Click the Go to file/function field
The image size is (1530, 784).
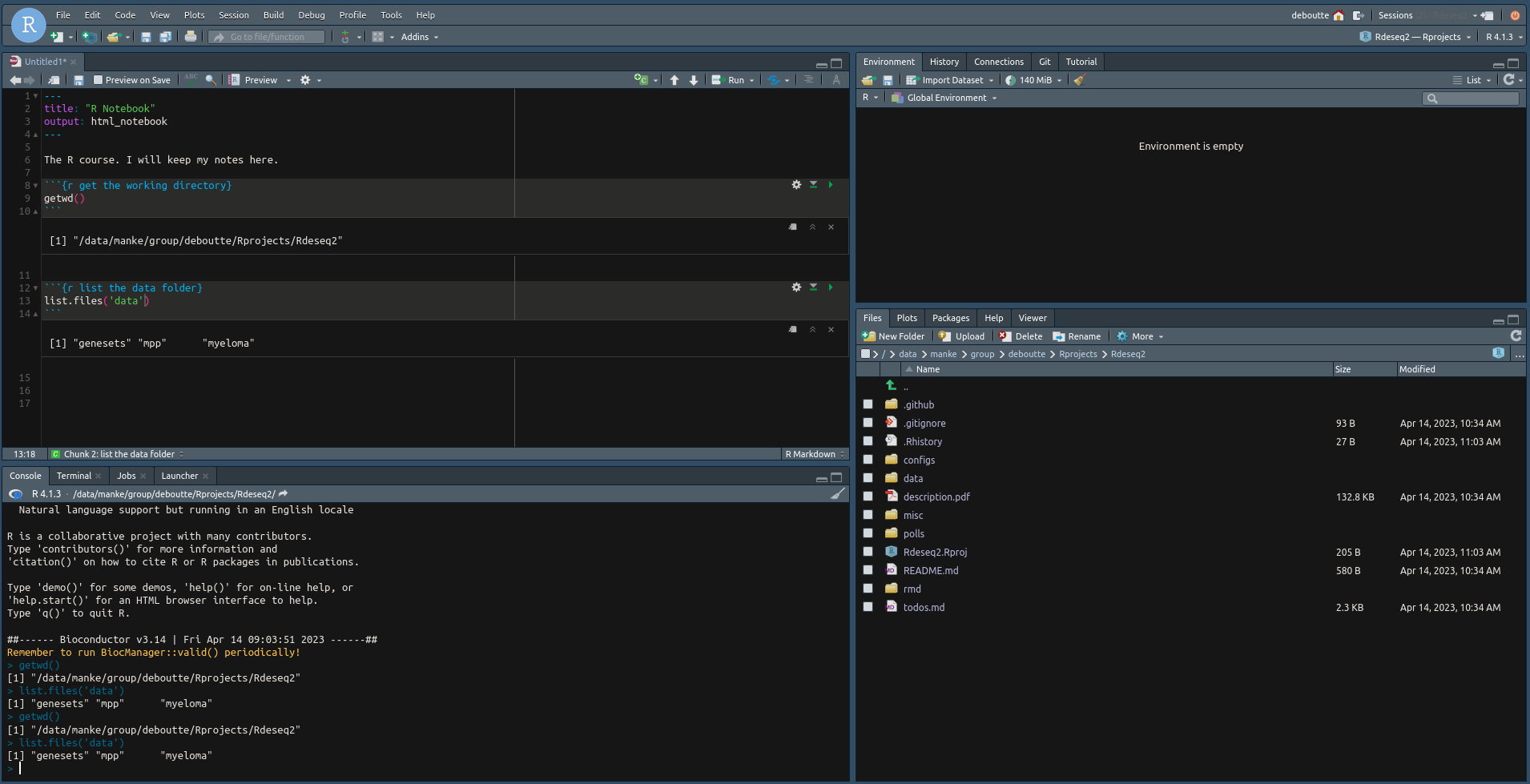pos(268,37)
